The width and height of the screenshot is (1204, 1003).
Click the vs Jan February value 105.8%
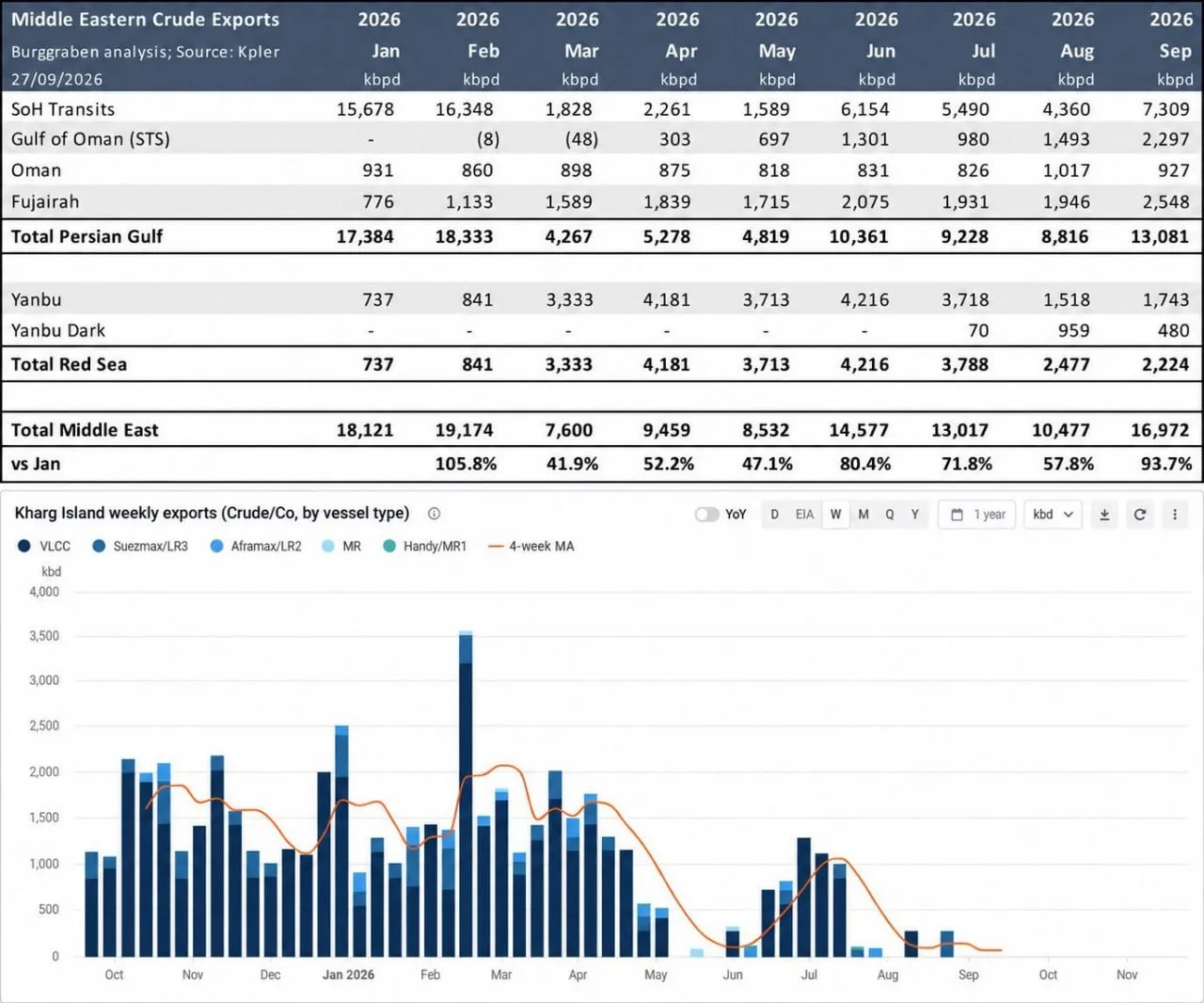click(466, 464)
